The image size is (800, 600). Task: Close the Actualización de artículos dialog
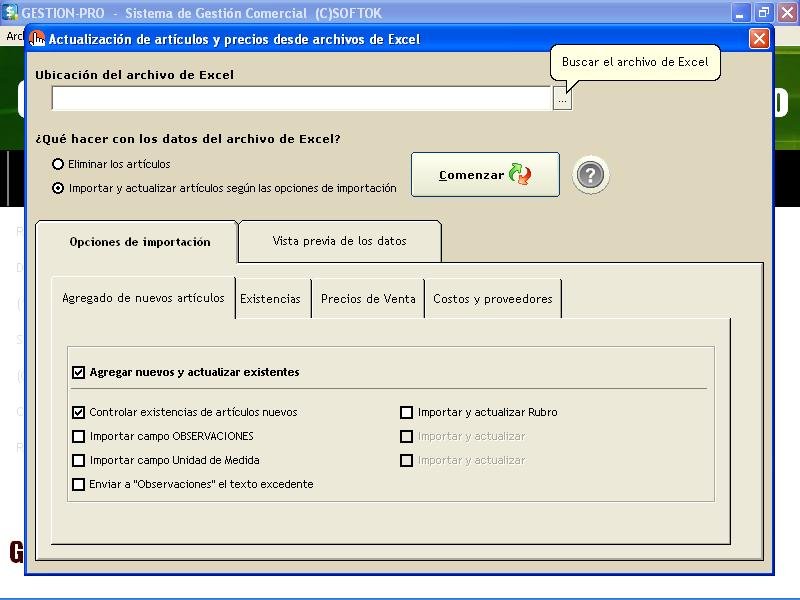point(759,39)
